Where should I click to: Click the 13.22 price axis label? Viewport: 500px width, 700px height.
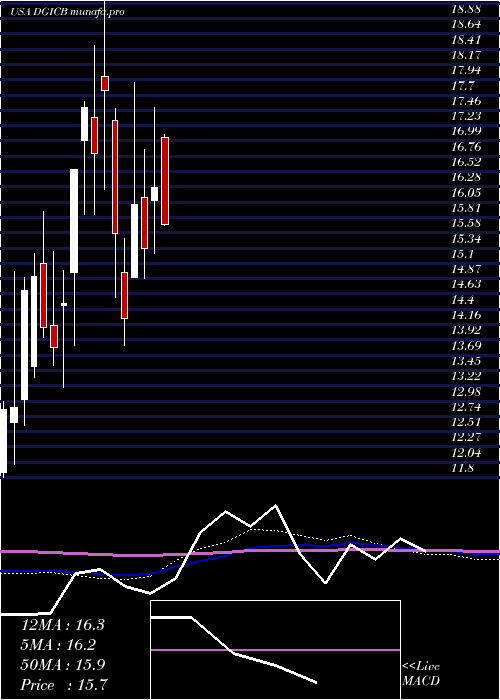[x=466, y=376]
